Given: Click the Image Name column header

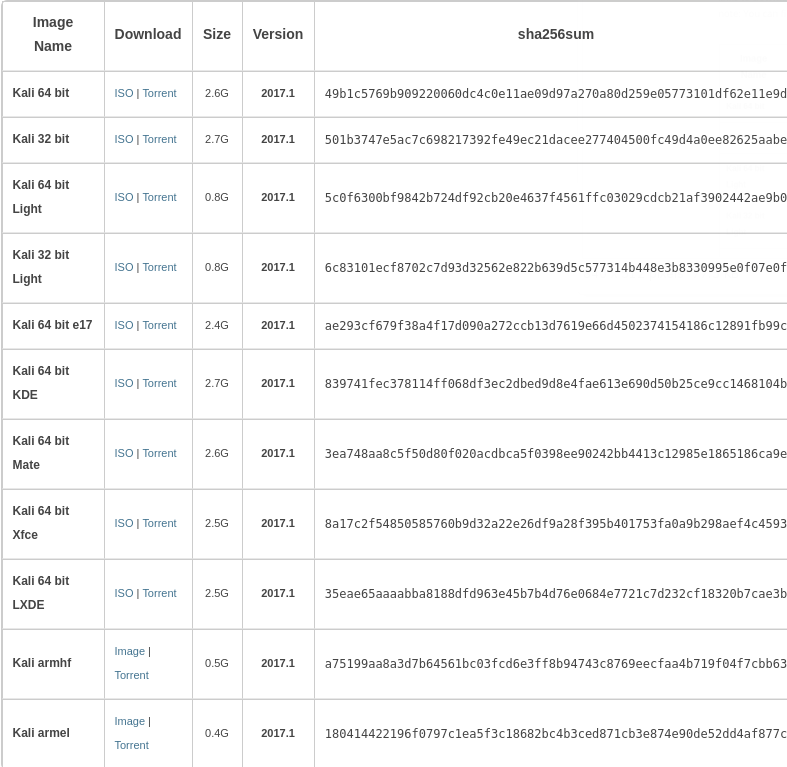Looking at the screenshot, I should pos(53,34).
